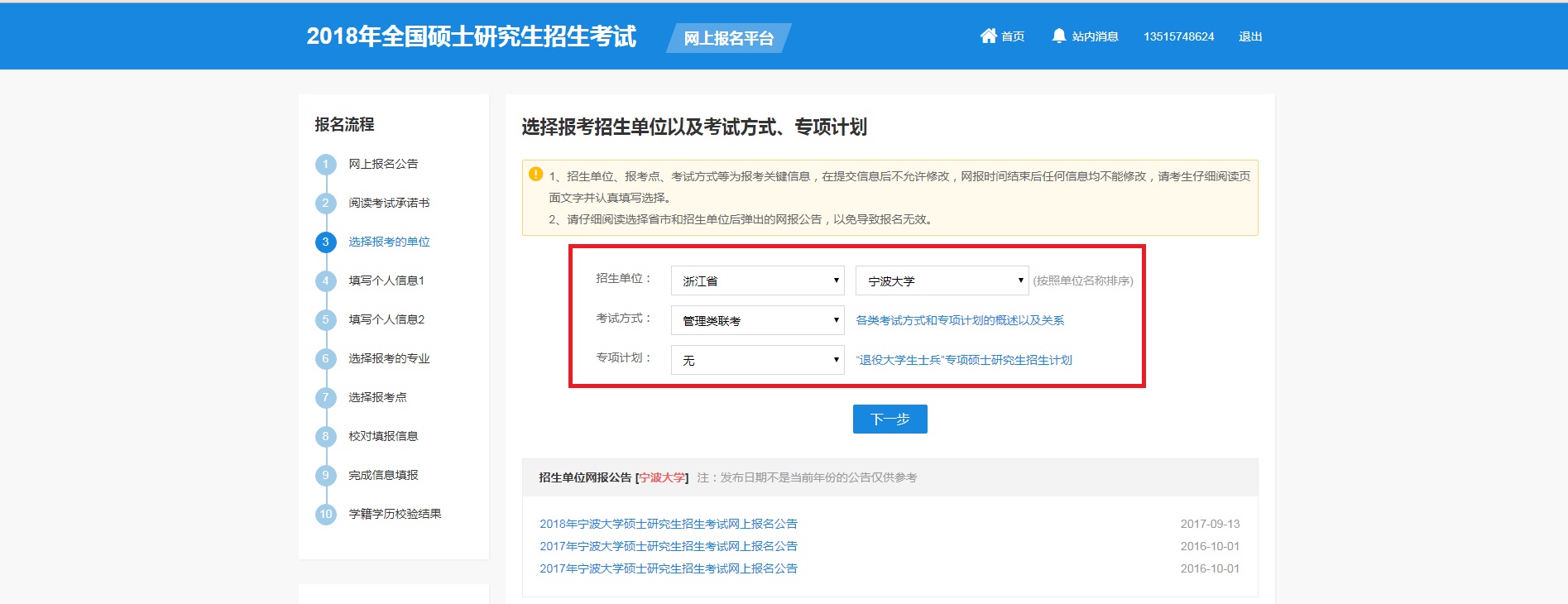Click the 网上报名公告 step label
The width and height of the screenshot is (1568, 604).
tap(383, 164)
